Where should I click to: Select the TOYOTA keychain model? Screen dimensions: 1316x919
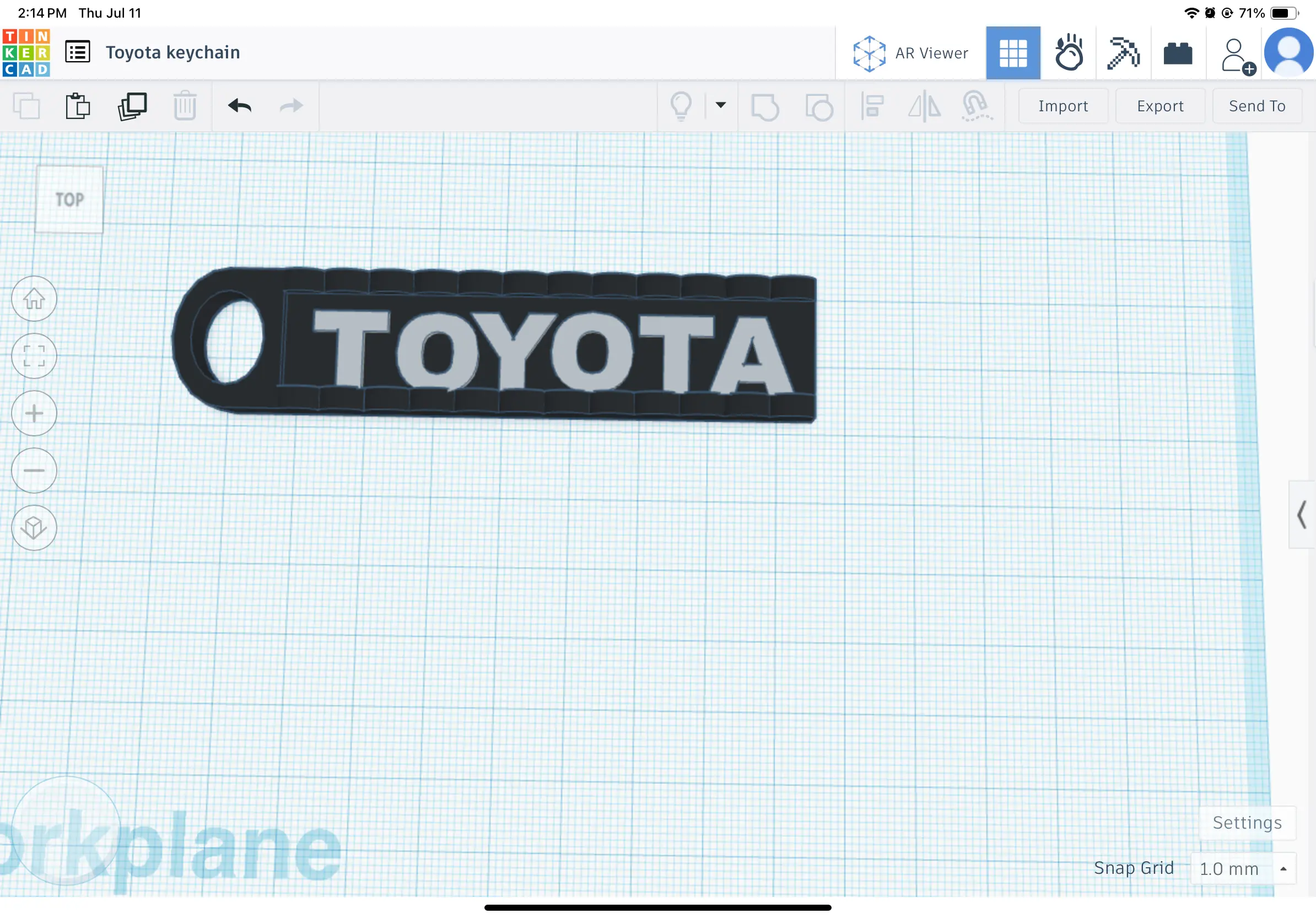click(x=494, y=345)
